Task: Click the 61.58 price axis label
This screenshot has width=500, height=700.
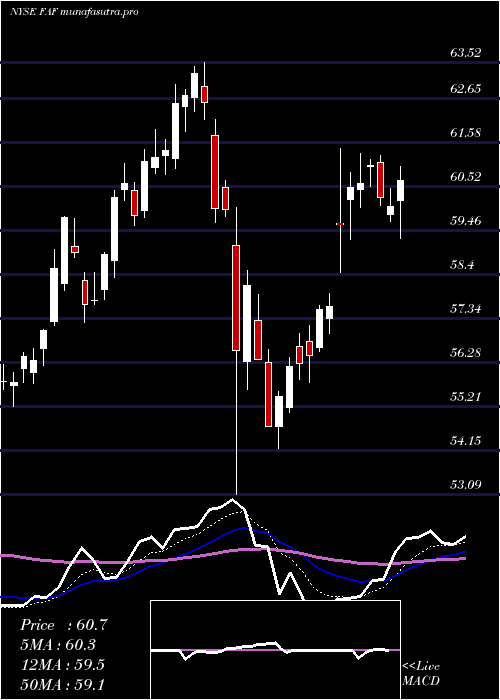Action: coord(466,133)
